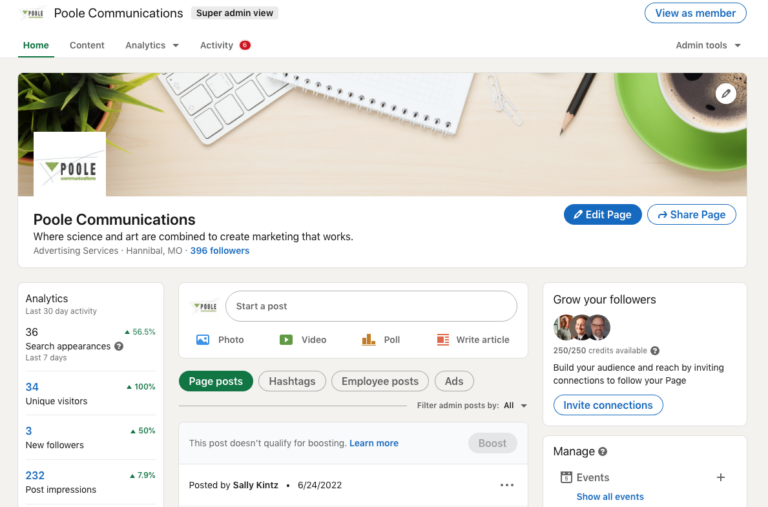768x507 pixels.
Task: Open help icon next to Search appearances
Action: pyautogui.click(x=119, y=346)
